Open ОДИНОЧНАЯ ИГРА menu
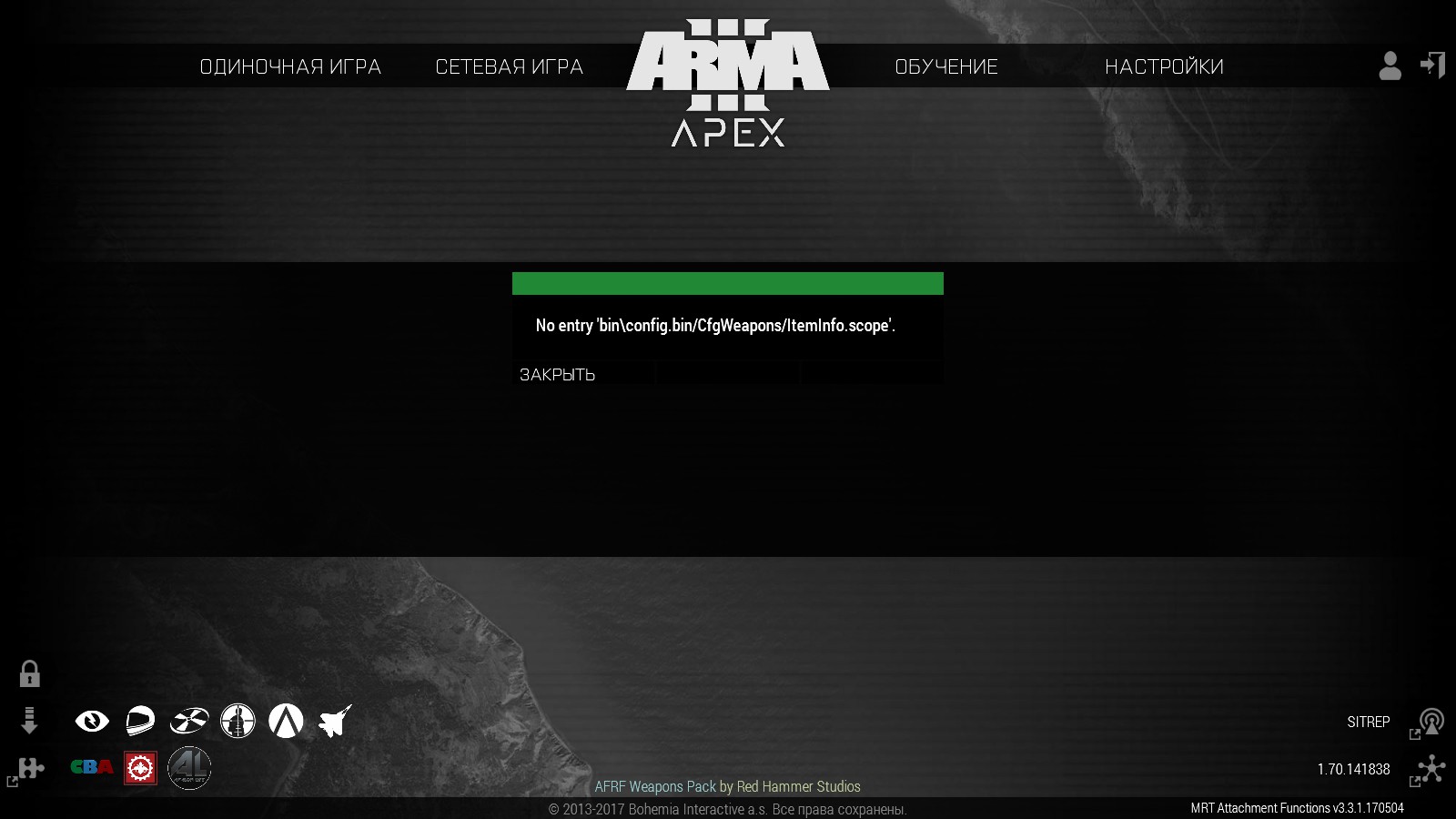Screen dimensions: 1456x819 click(x=290, y=66)
